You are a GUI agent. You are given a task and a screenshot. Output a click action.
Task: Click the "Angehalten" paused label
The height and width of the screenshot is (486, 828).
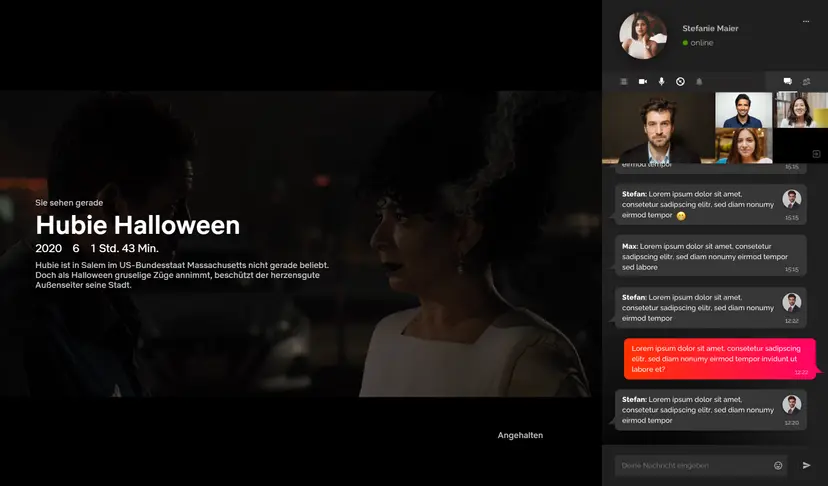[x=520, y=435]
